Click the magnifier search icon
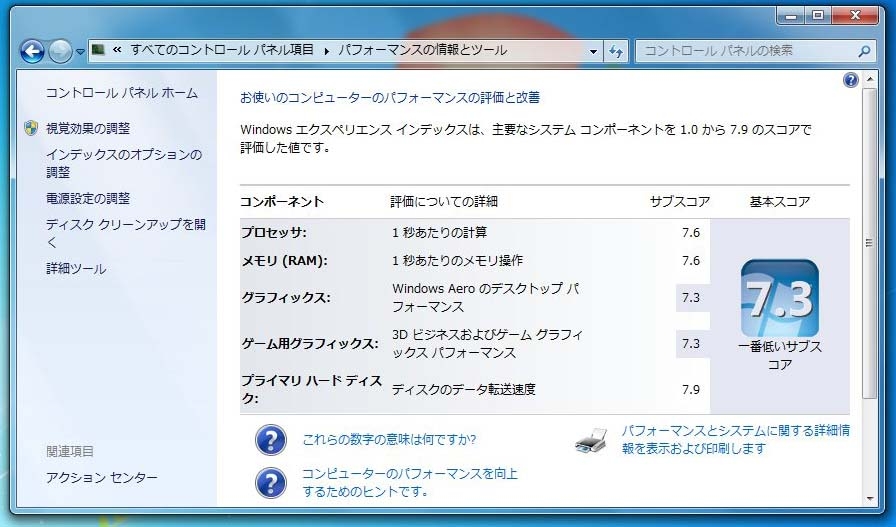Viewport: 896px width, 527px height. [x=864, y=51]
